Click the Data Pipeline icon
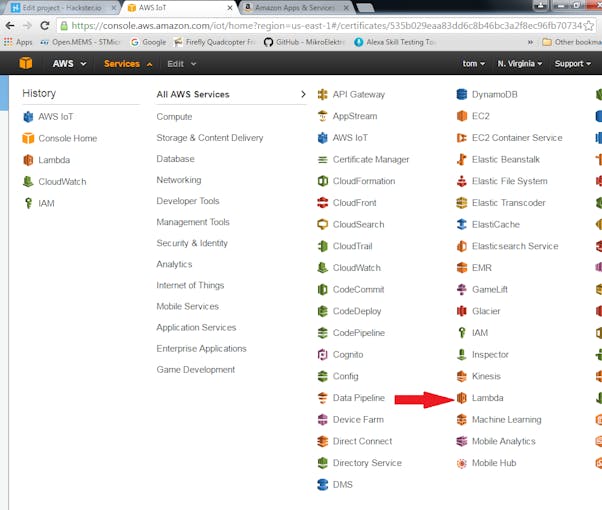Image resolution: width=602 pixels, height=510 pixels. coord(322,398)
